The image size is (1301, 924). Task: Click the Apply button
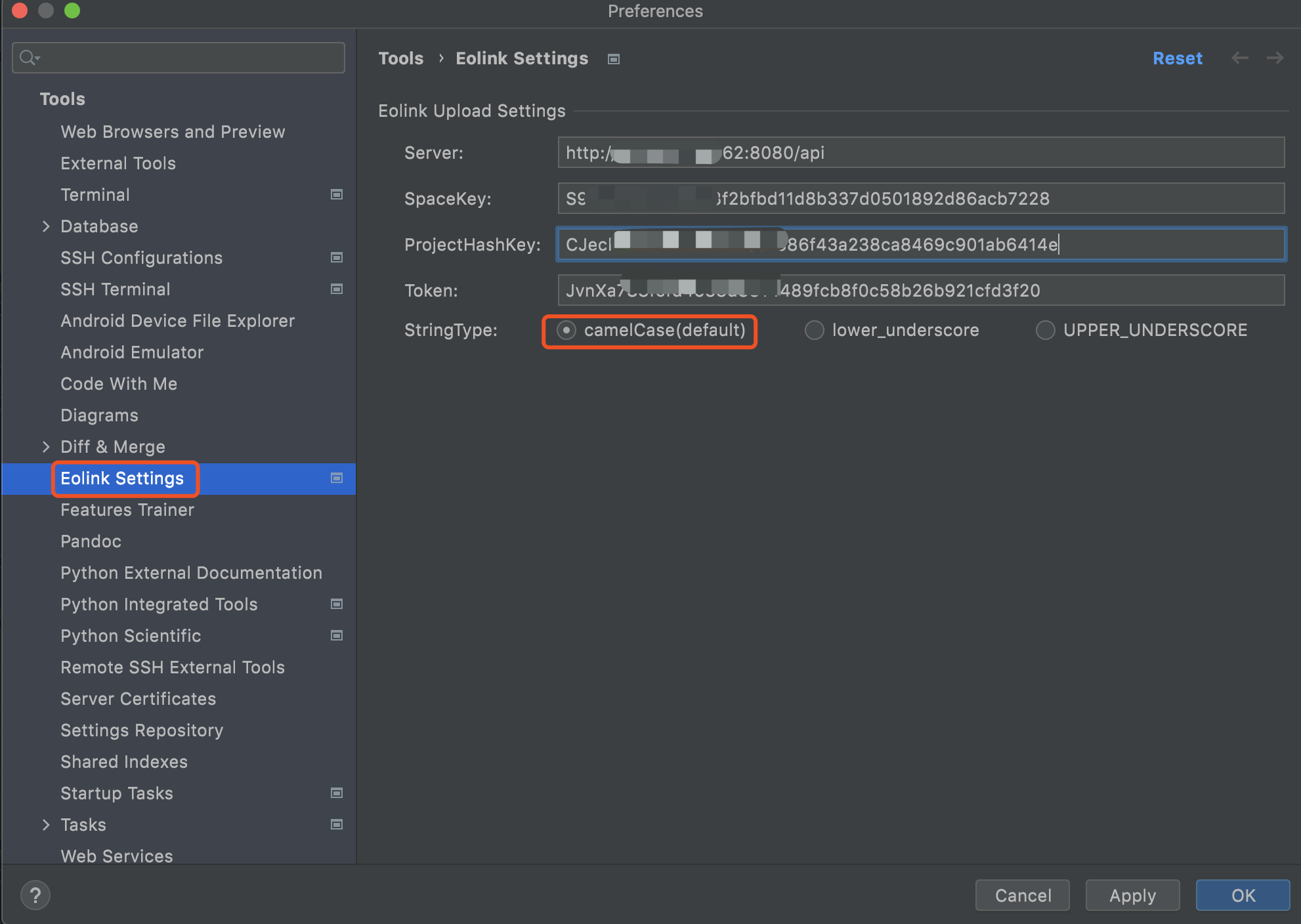click(1132, 895)
